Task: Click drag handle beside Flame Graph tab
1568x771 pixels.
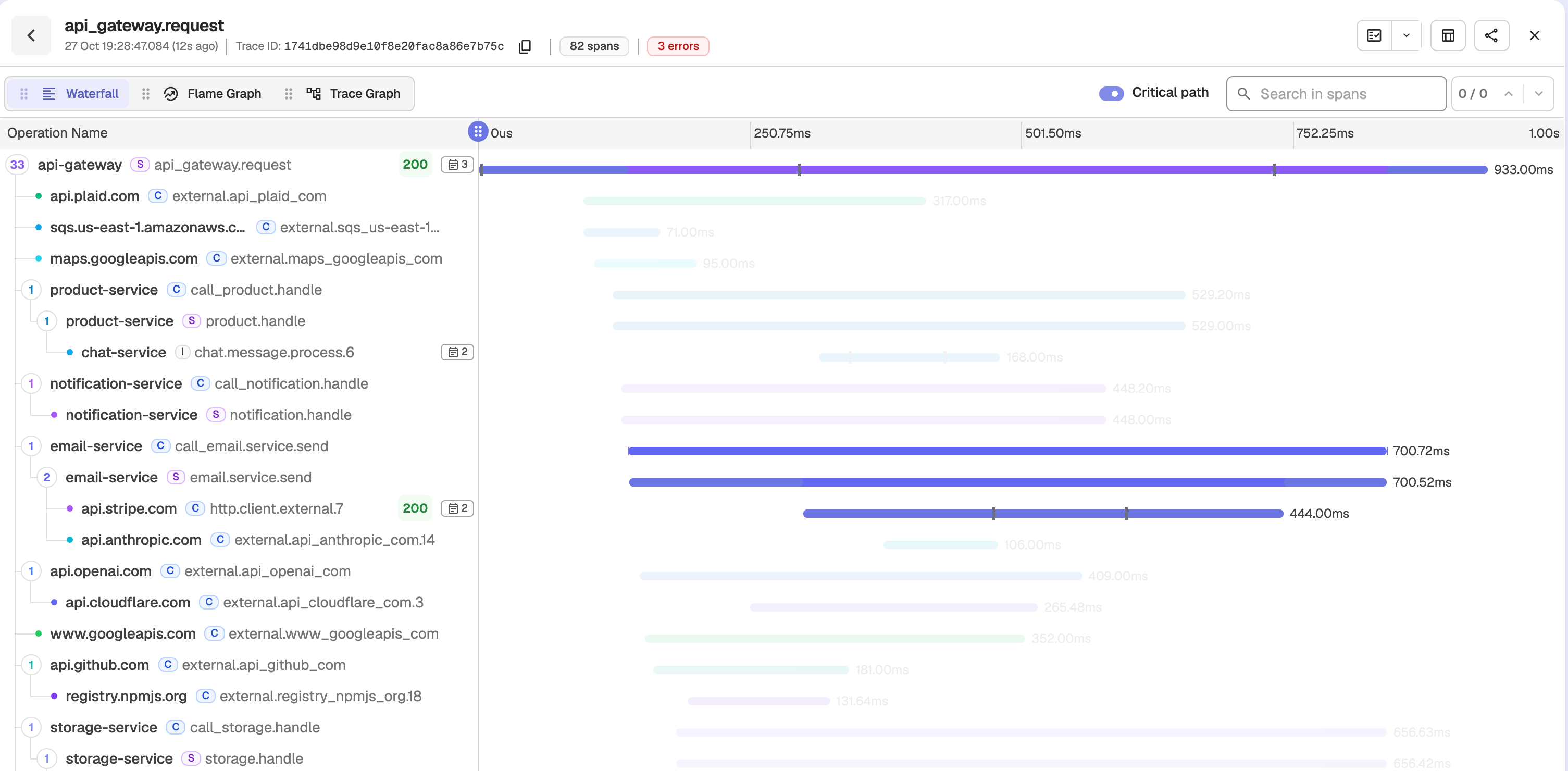Action: pyautogui.click(x=145, y=94)
